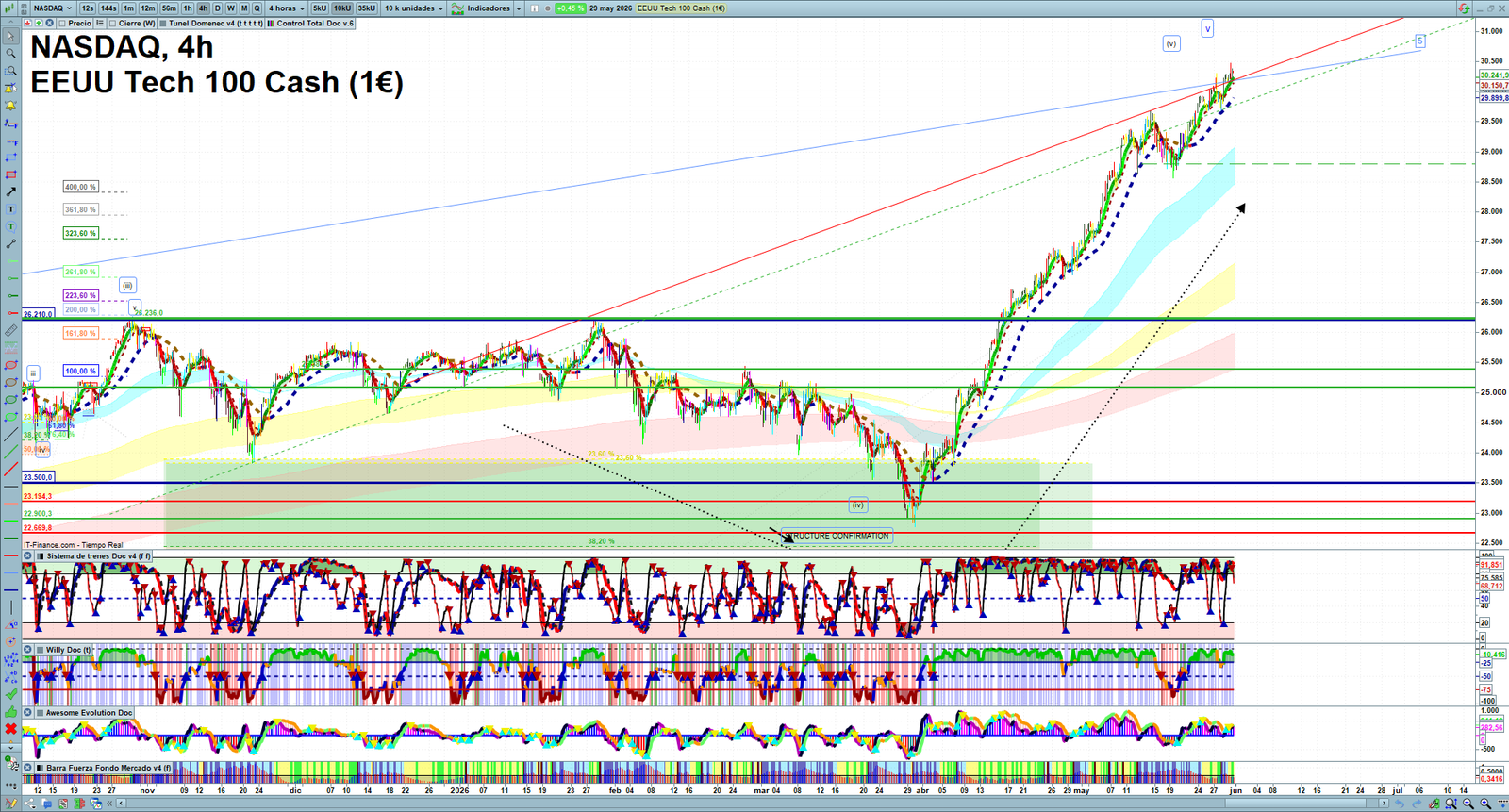Select the red rectangle drawing tool
Screen dimensions: 1509x812
pos(10,174)
